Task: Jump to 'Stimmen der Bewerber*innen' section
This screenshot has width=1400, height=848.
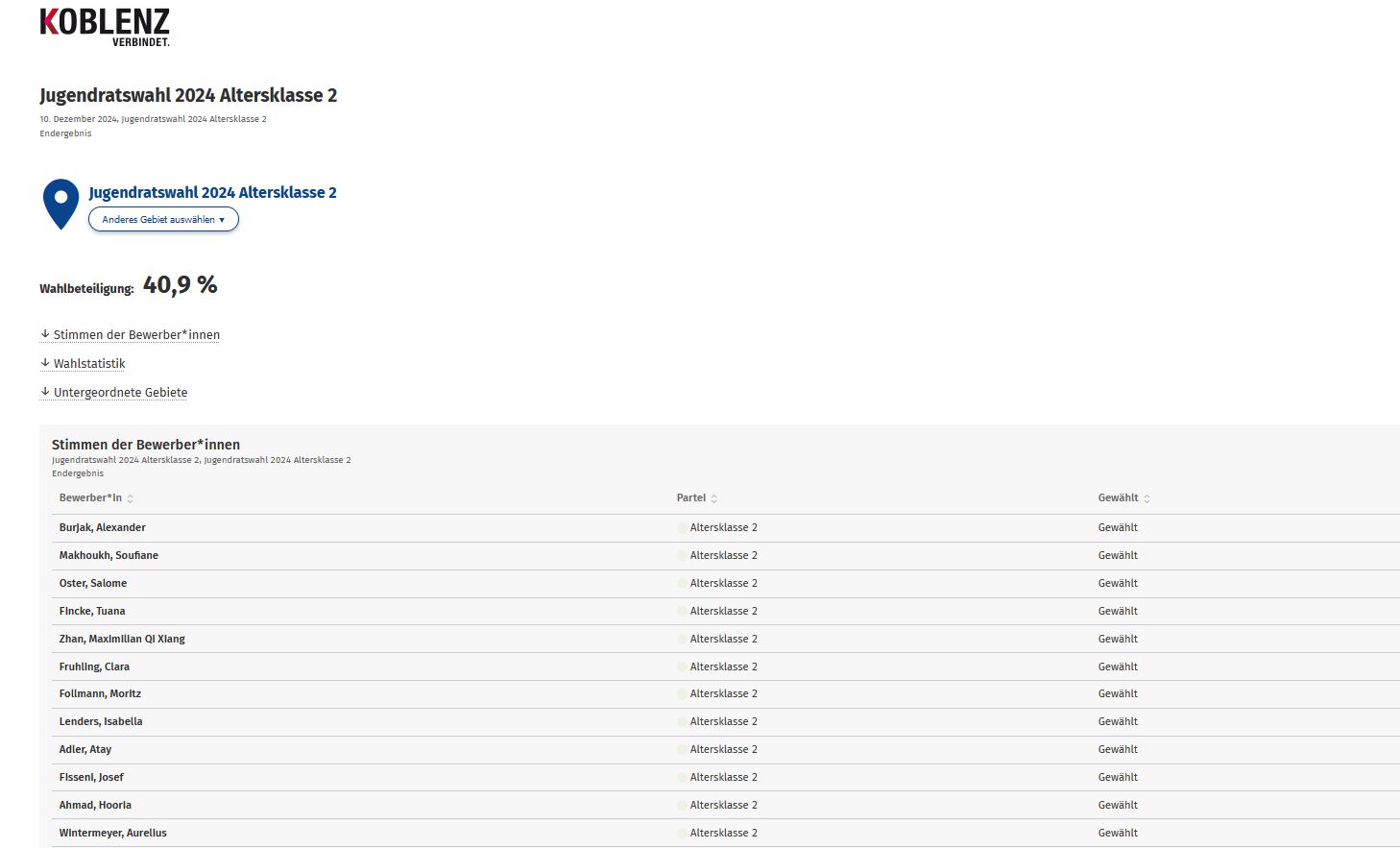Action: click(x=136, y=335)
